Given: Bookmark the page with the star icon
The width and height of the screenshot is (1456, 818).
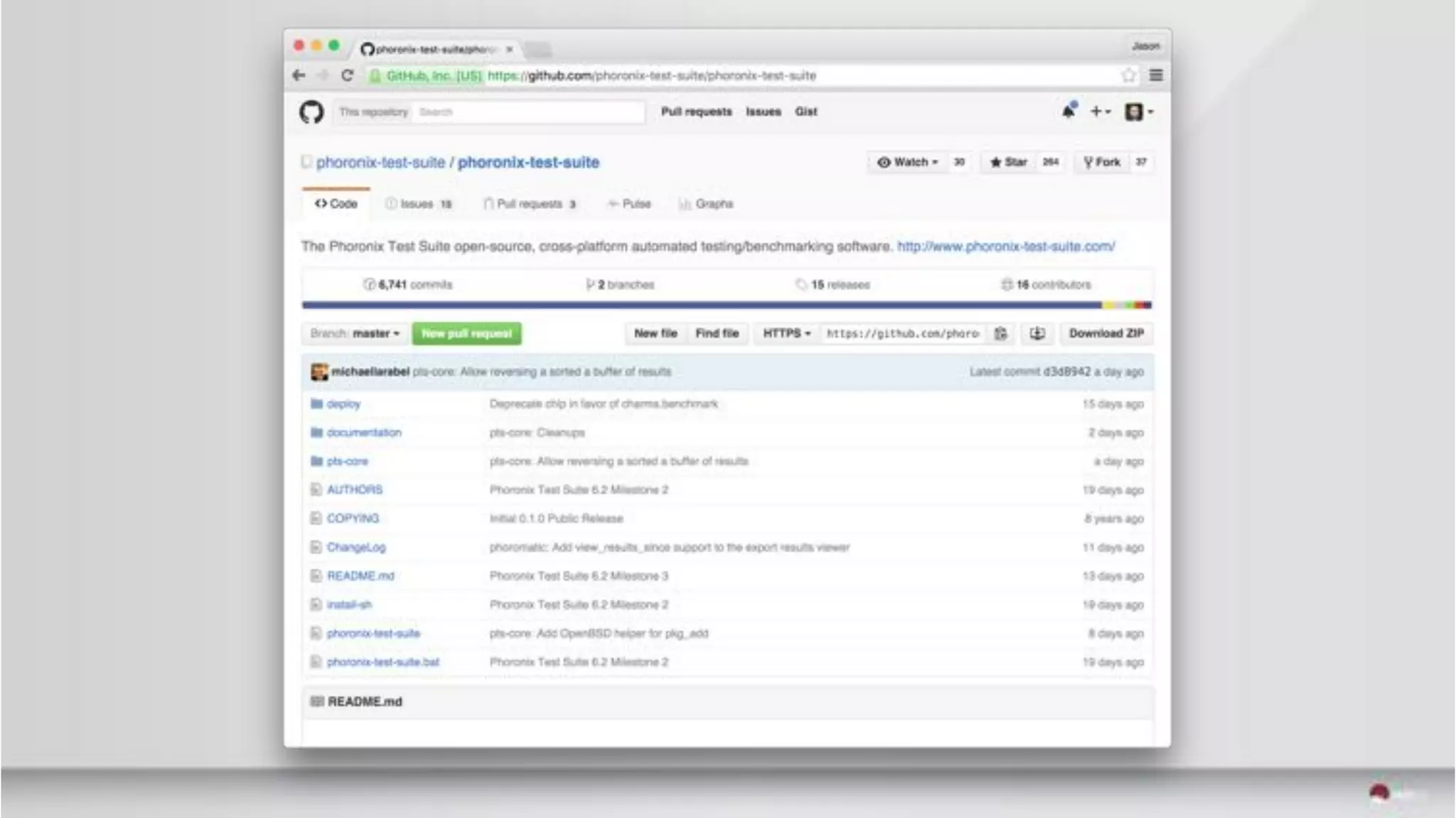Looking at the screenshot, I should coord(1128,75).
